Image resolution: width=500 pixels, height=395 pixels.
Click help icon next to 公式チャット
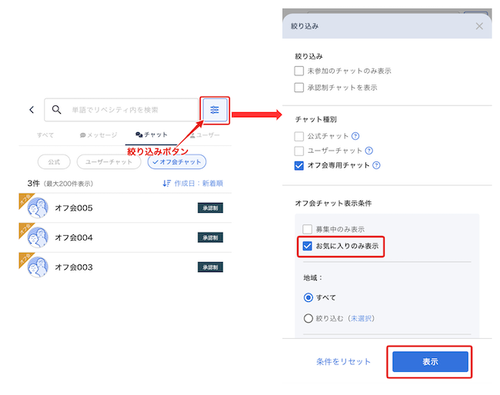coord(356,136)
